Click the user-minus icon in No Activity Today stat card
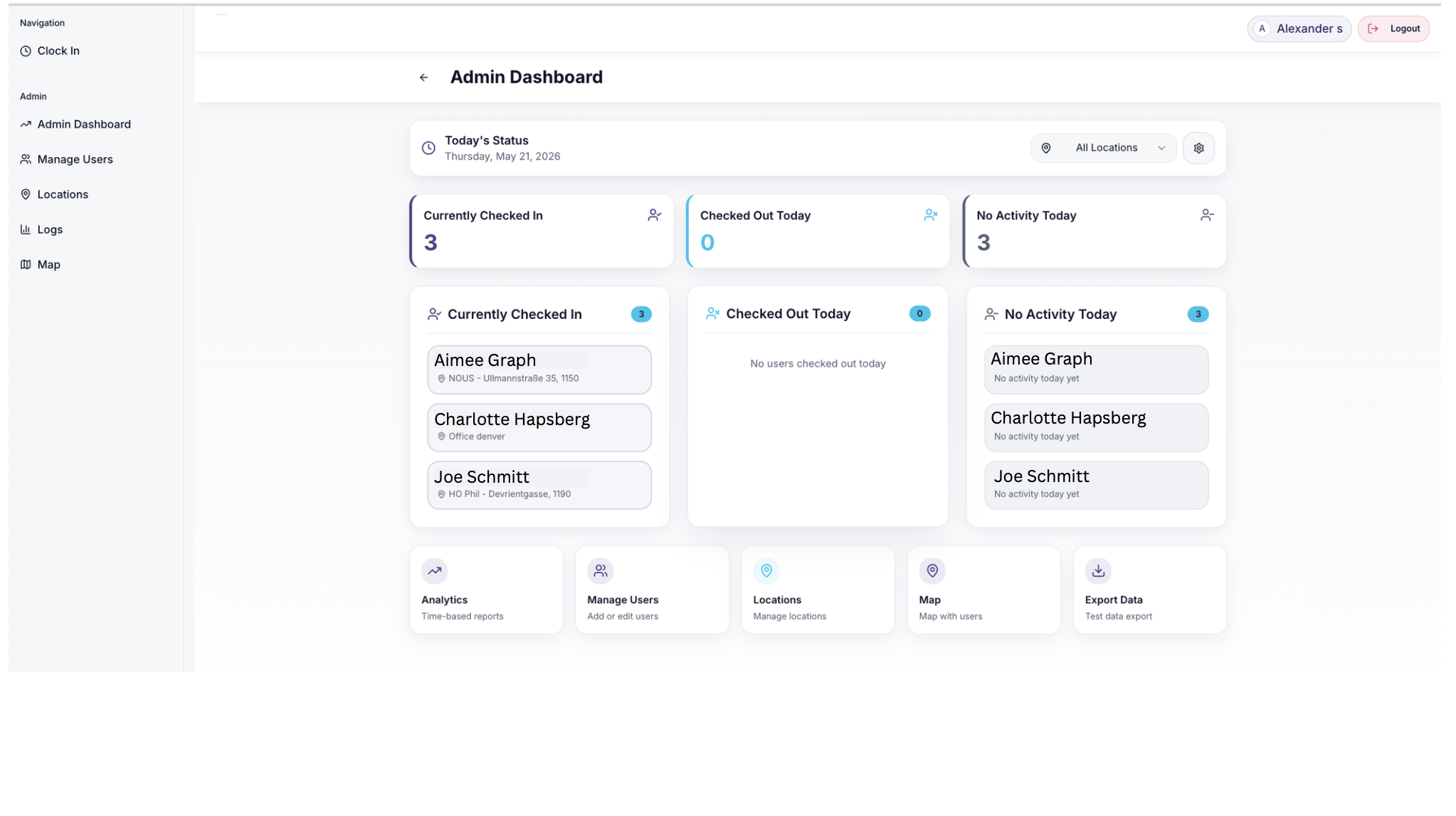Image resolution: width=1456 pixels, height=816 pixels. 1207,215
